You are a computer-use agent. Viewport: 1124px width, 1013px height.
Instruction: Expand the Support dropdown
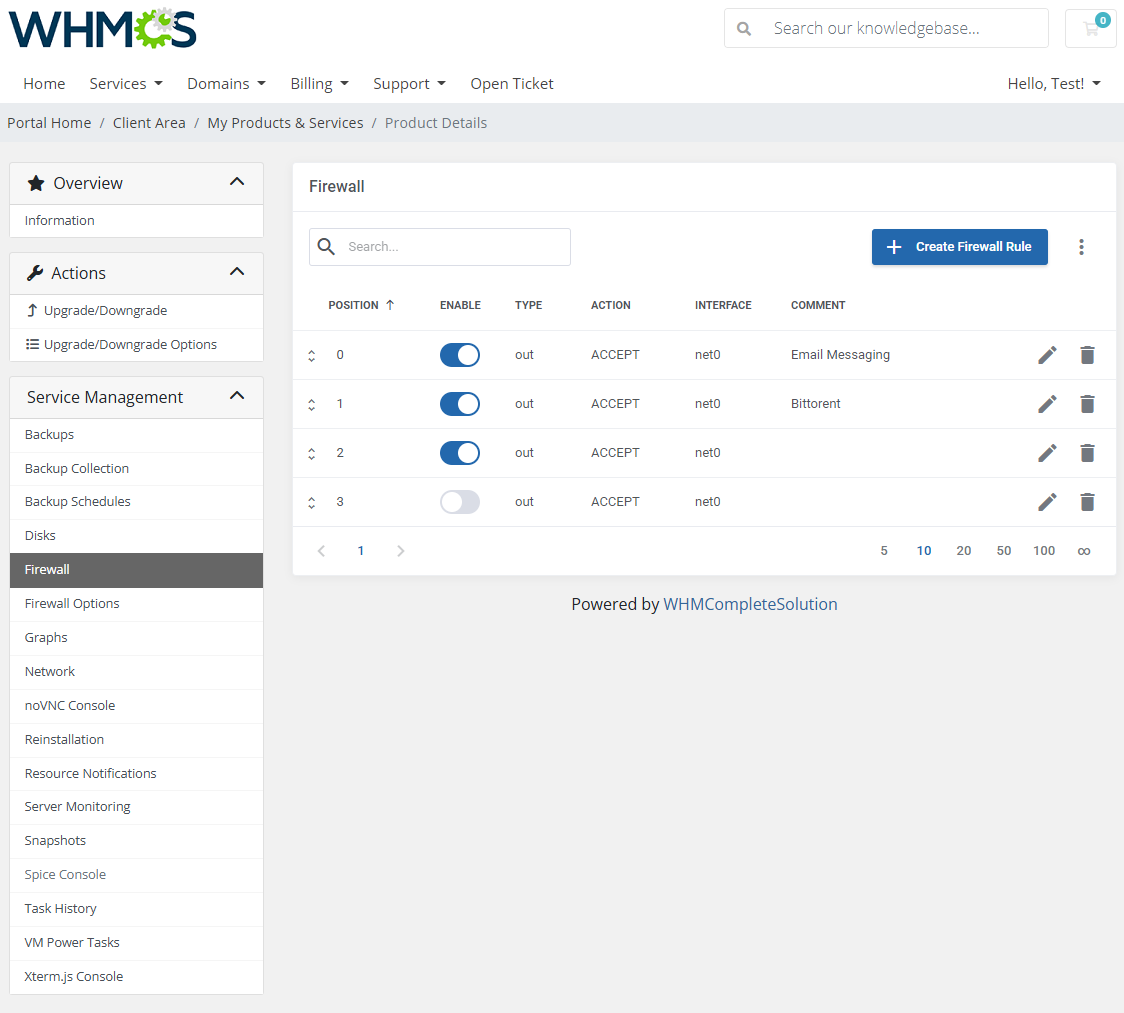(x=409, y=84)
